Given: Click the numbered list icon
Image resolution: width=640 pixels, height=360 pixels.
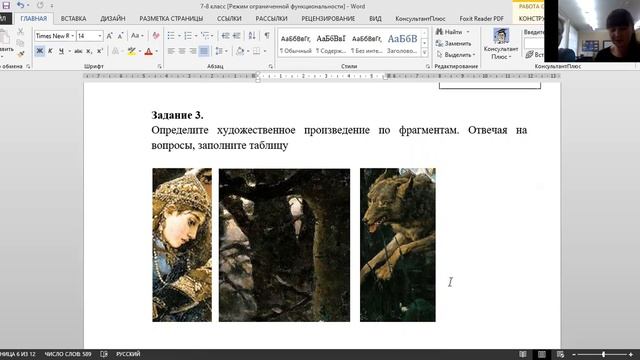Looking at the screenshot, I should 188,36.
